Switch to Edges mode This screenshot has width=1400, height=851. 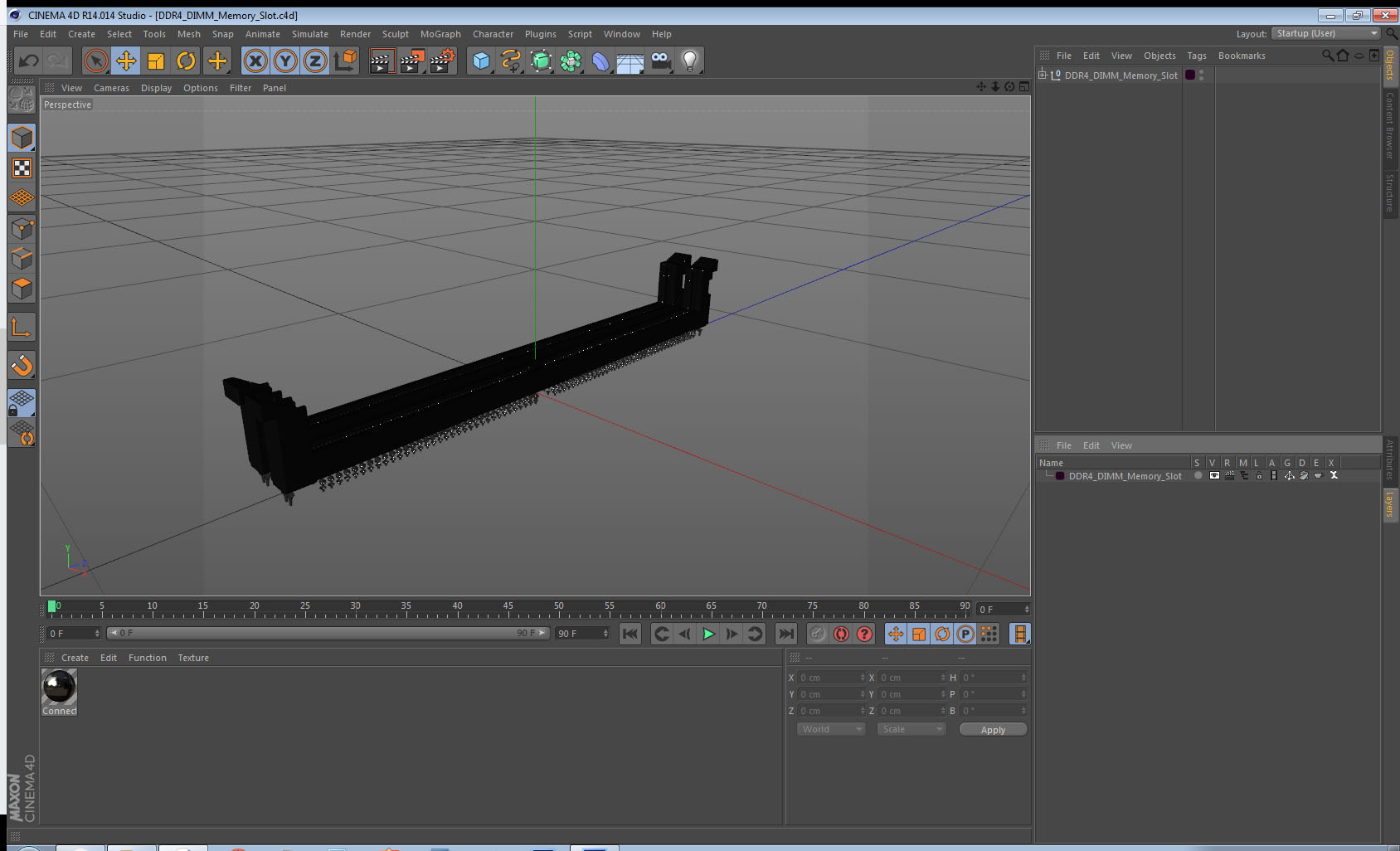coord(22,258)
